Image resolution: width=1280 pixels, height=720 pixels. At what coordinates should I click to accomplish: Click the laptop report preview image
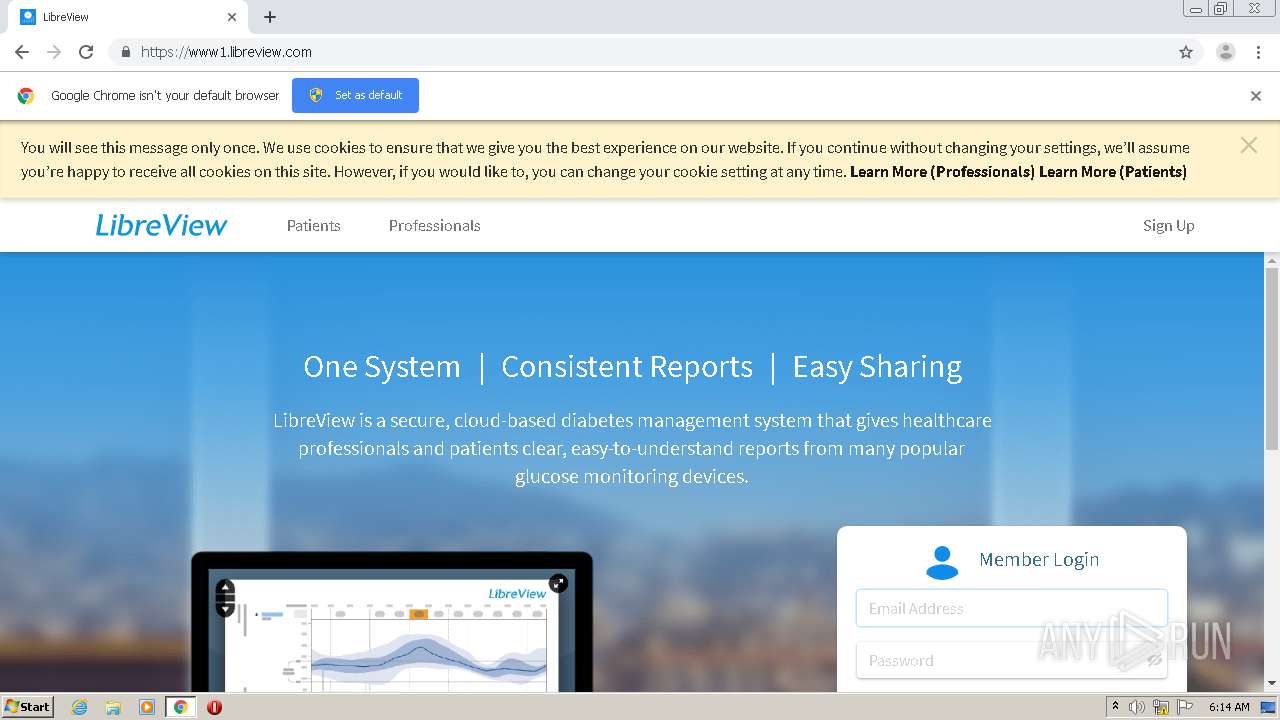392,622
